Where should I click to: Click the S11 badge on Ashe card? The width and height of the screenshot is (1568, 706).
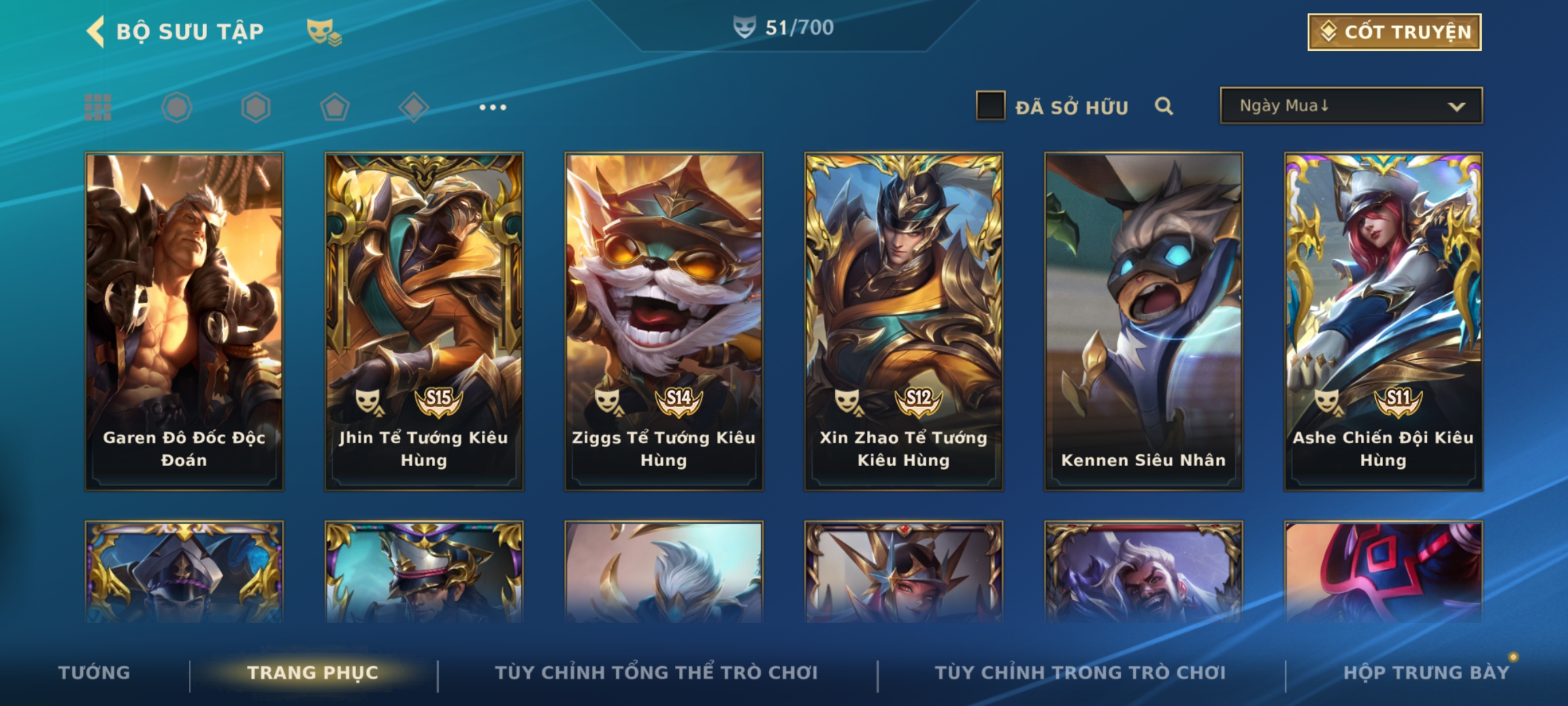[1398, 399]
